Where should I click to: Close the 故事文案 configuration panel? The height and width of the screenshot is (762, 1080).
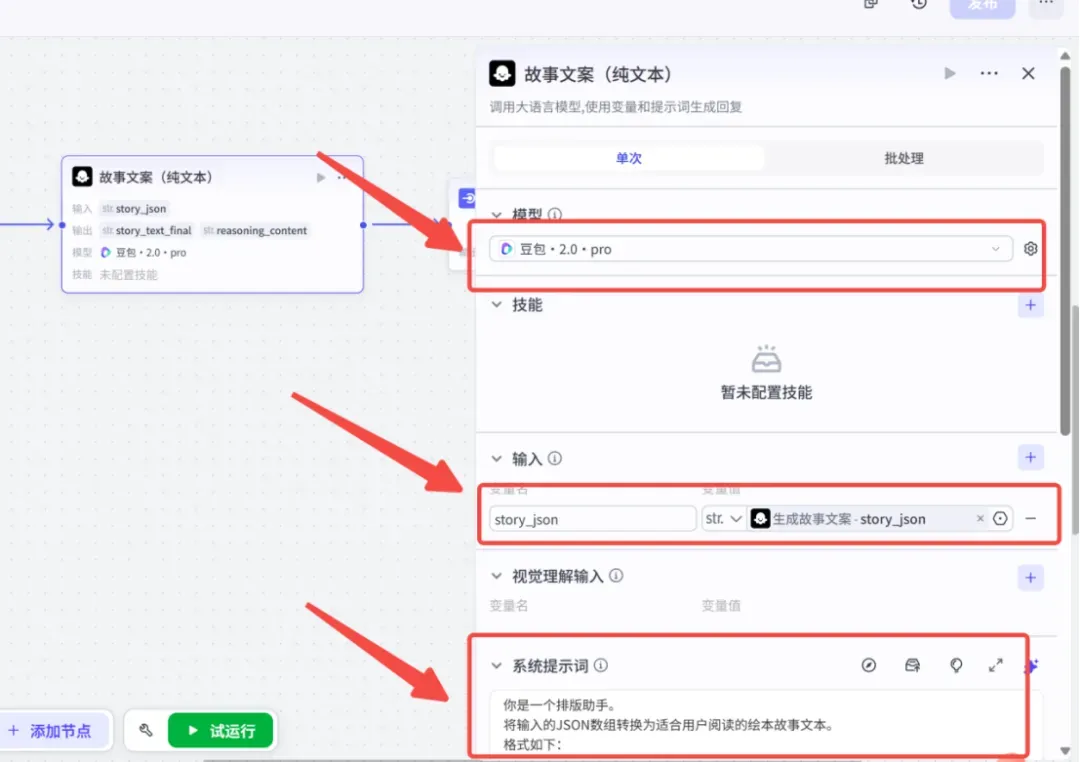[1028, 73]
